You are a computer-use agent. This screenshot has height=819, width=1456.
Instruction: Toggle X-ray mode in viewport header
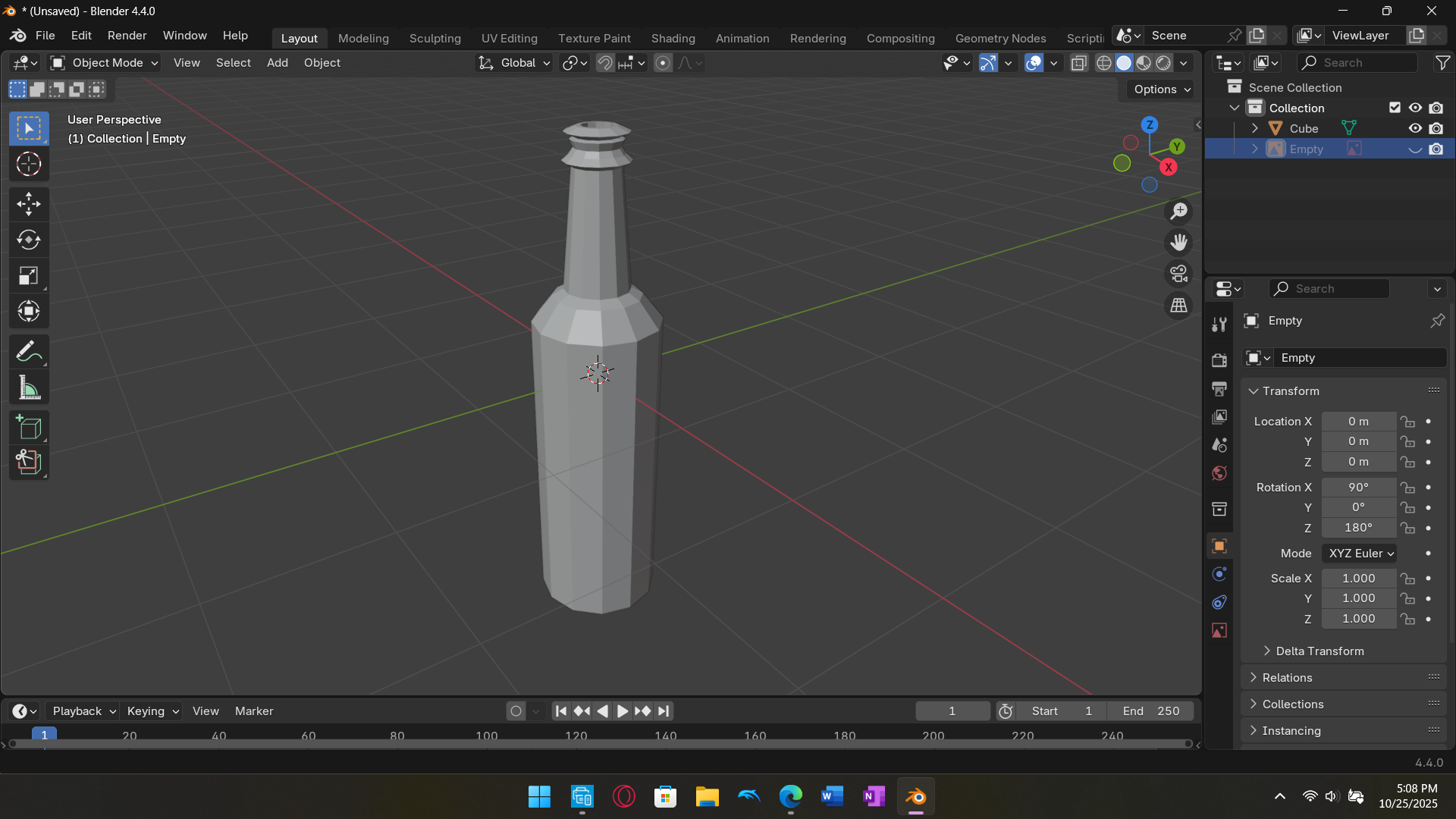(1079, 63)
